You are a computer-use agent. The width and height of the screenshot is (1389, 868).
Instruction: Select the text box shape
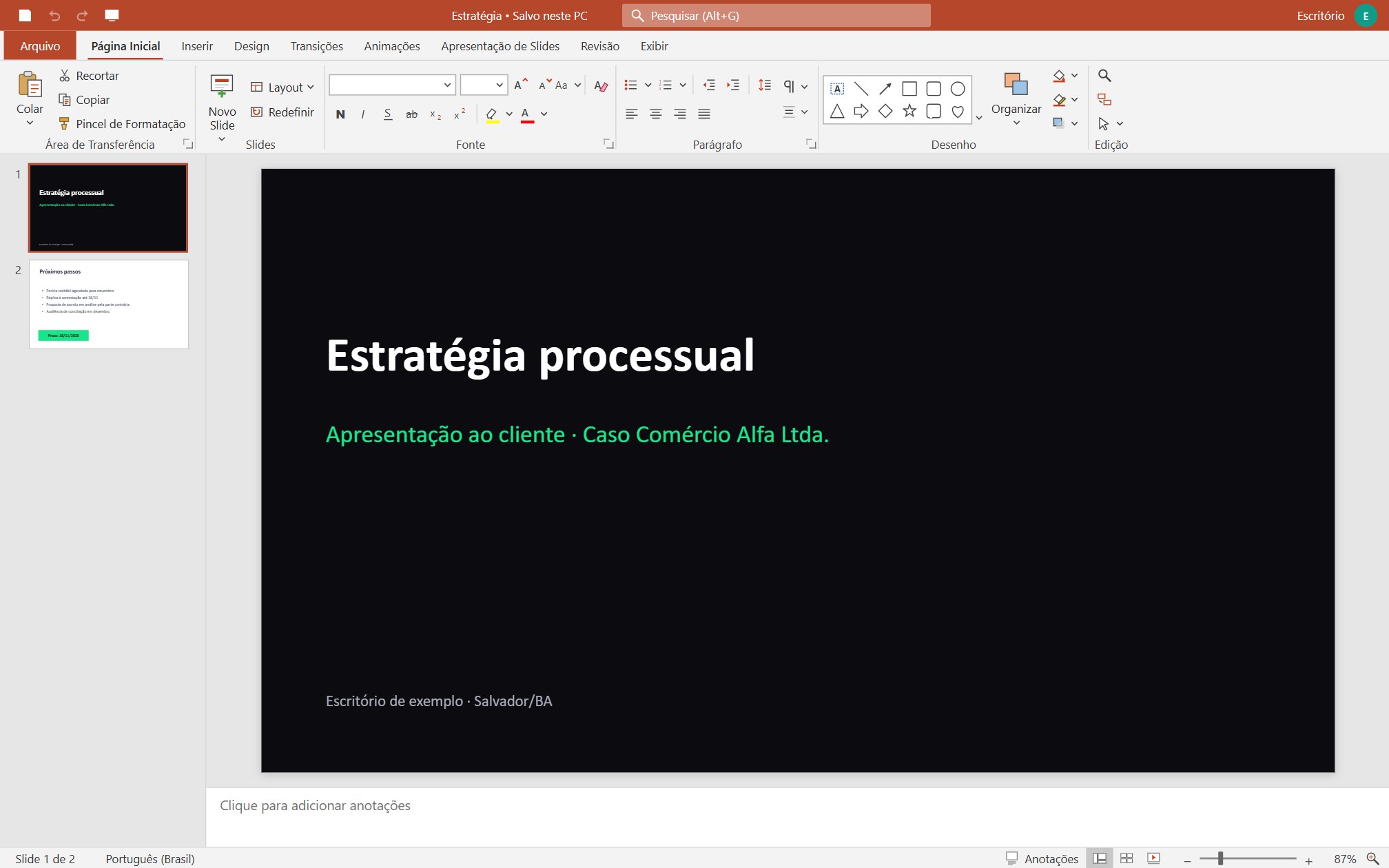point(837,89)
